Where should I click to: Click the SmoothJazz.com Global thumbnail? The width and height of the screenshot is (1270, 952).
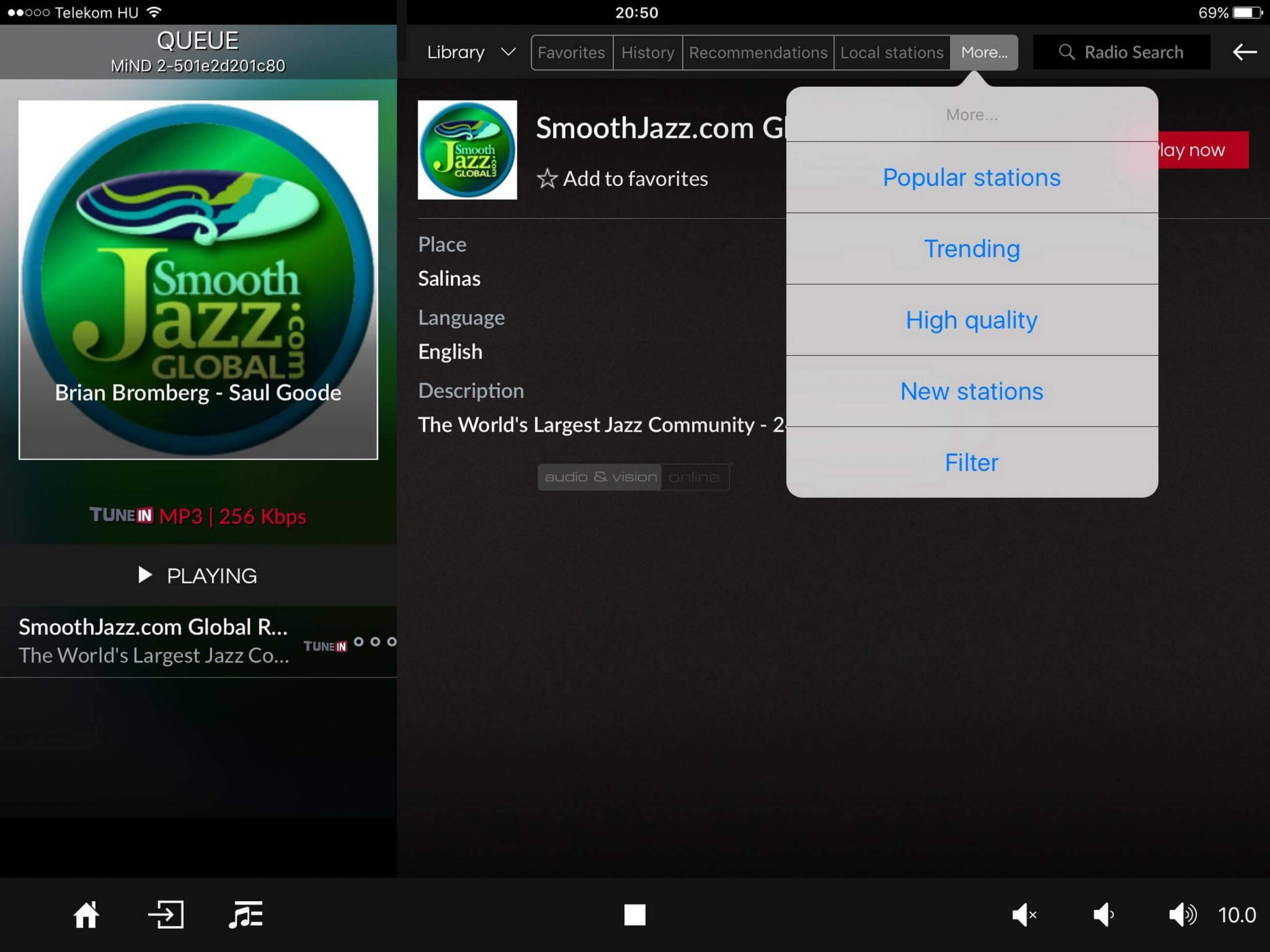click(x=467, y=149)
